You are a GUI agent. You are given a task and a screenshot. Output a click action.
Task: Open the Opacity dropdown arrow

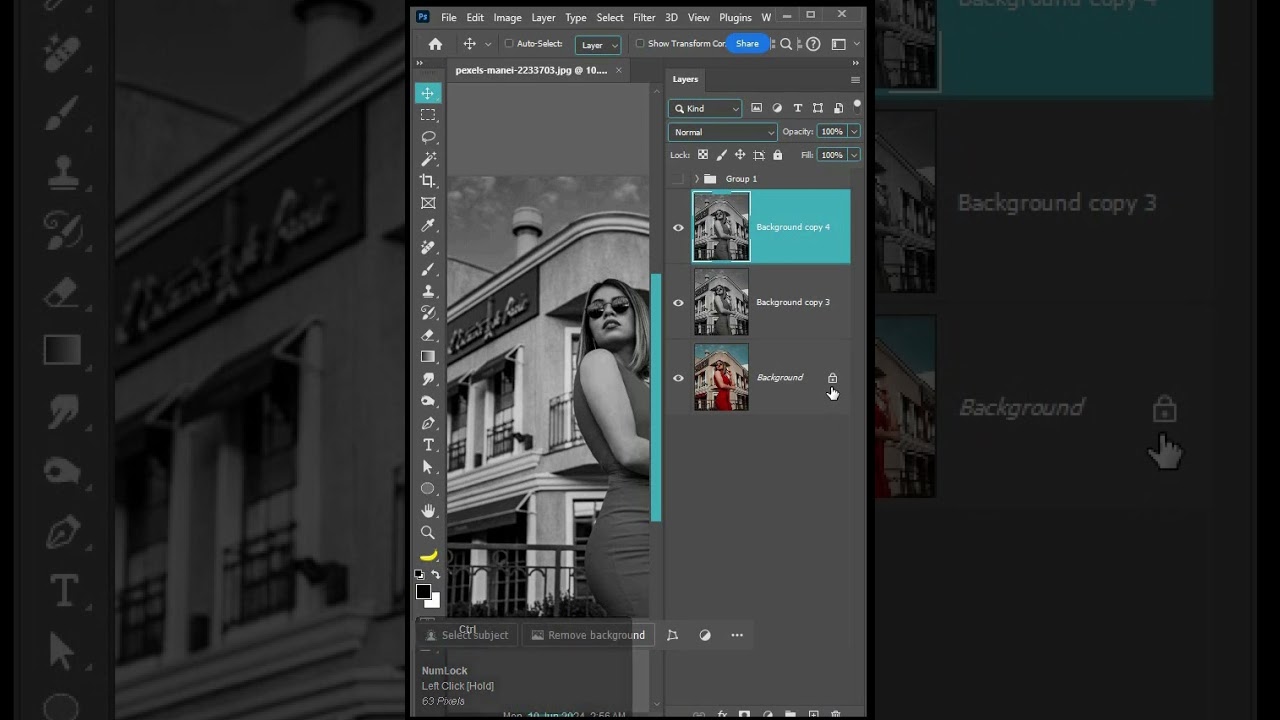tap(855, 131)
